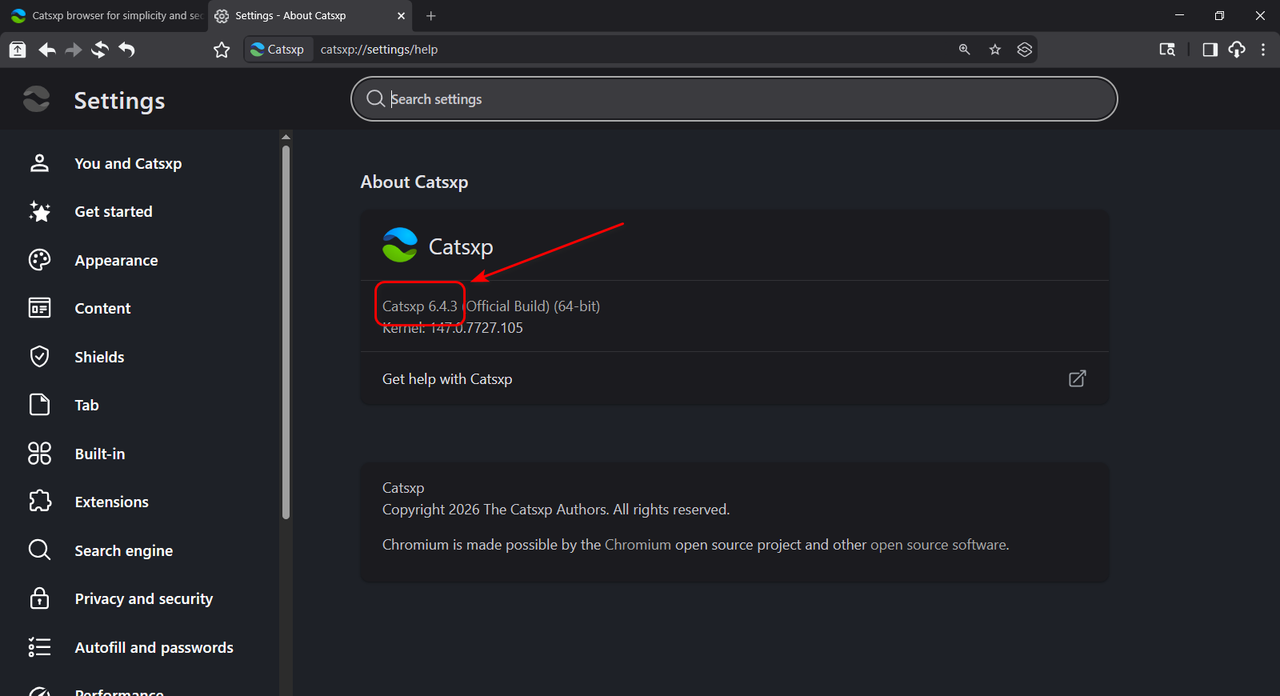Open the Chromium project link
Viewport: 1280px width, 696px height.
click(638, 545)
